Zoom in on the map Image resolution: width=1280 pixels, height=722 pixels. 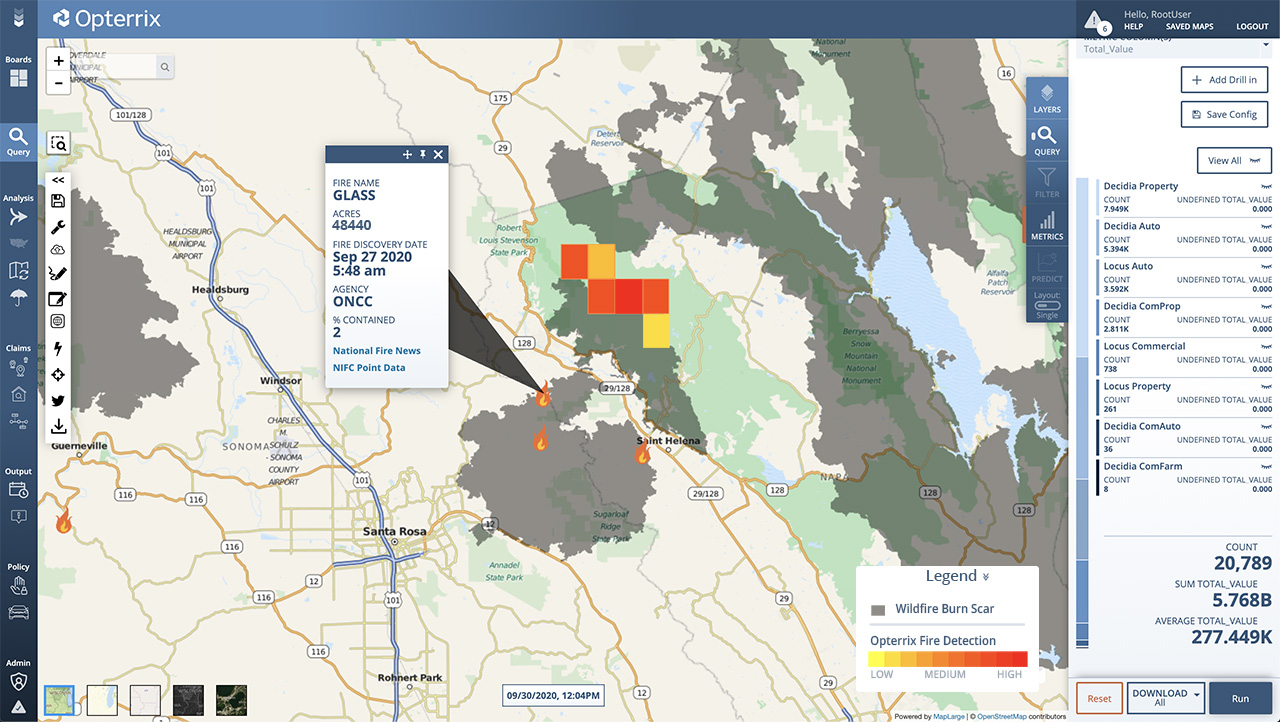59,60
